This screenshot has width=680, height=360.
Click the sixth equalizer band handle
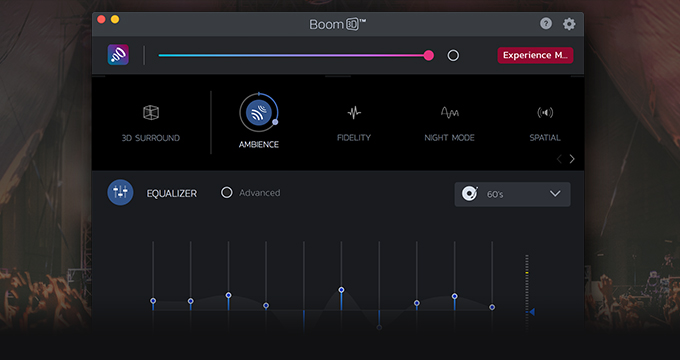tap(341, 289)
